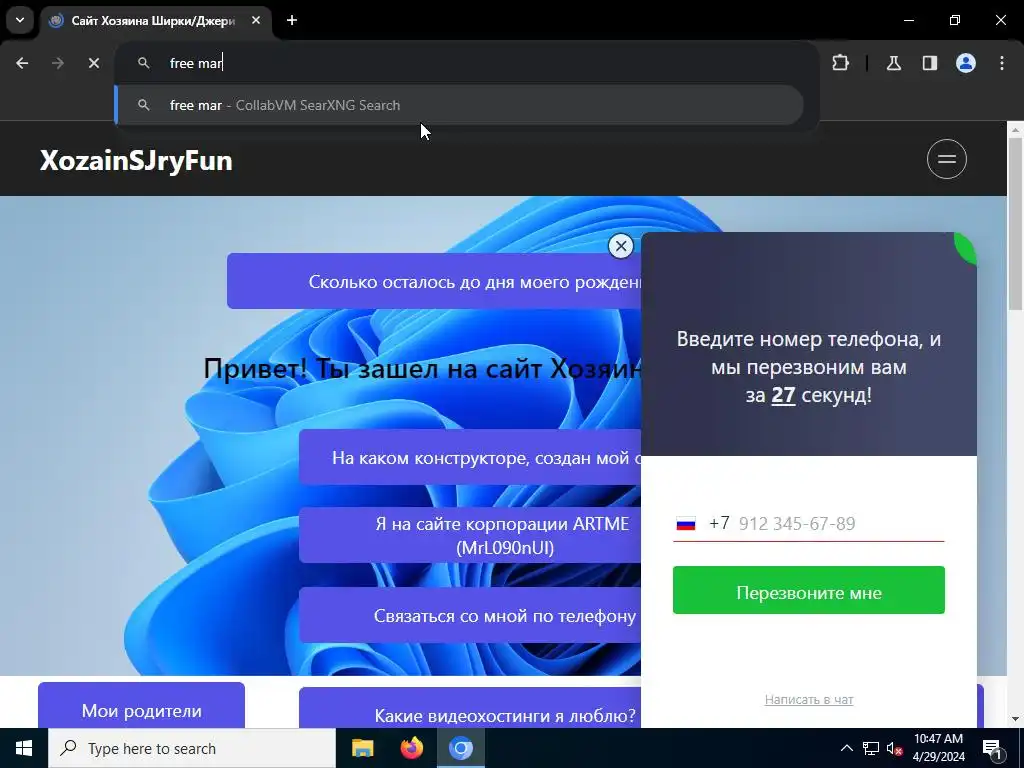Click the page vertical scrollbar thumb

tap(1016, 223)
